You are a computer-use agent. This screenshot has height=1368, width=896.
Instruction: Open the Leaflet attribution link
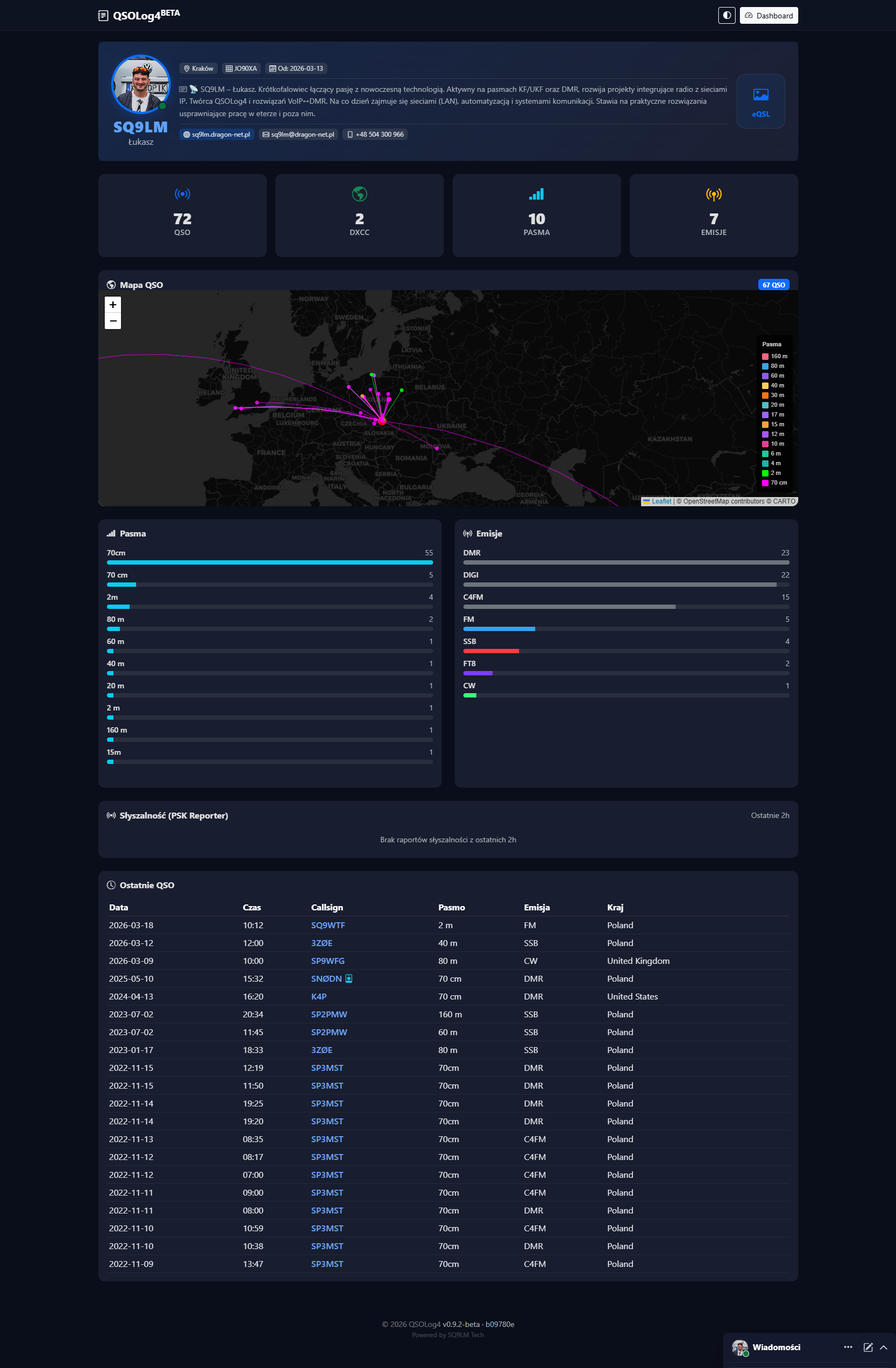pyautogui.click(x=661, y=501)
